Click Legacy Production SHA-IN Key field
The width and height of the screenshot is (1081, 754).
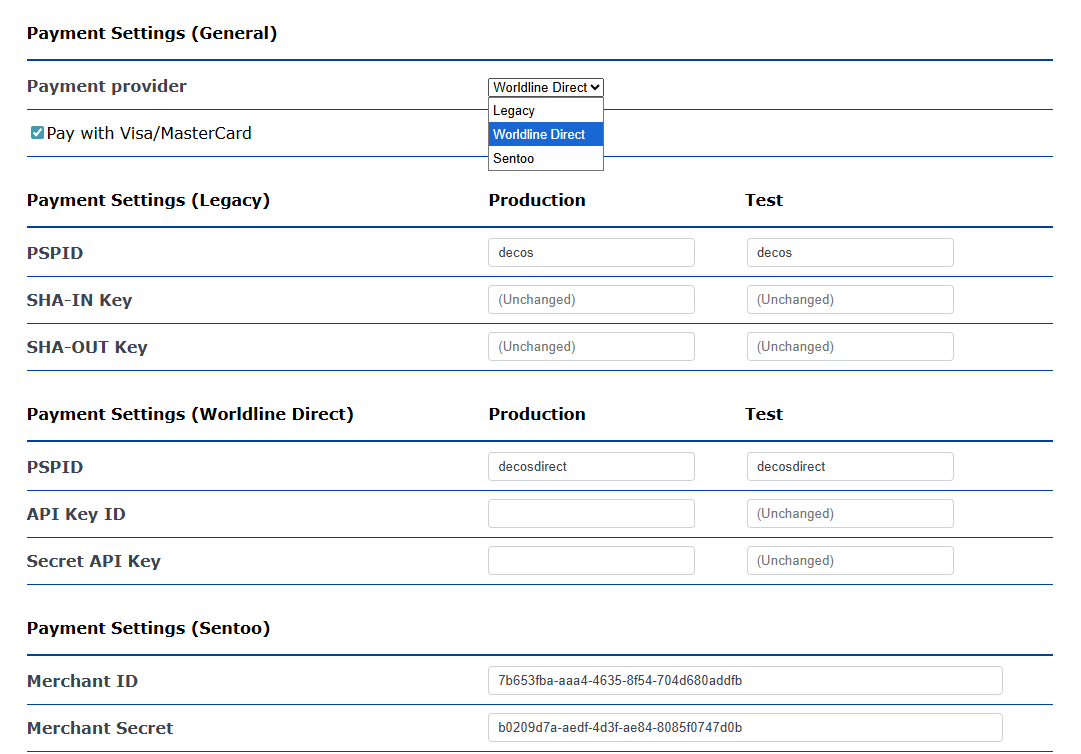tap(591, 299)
